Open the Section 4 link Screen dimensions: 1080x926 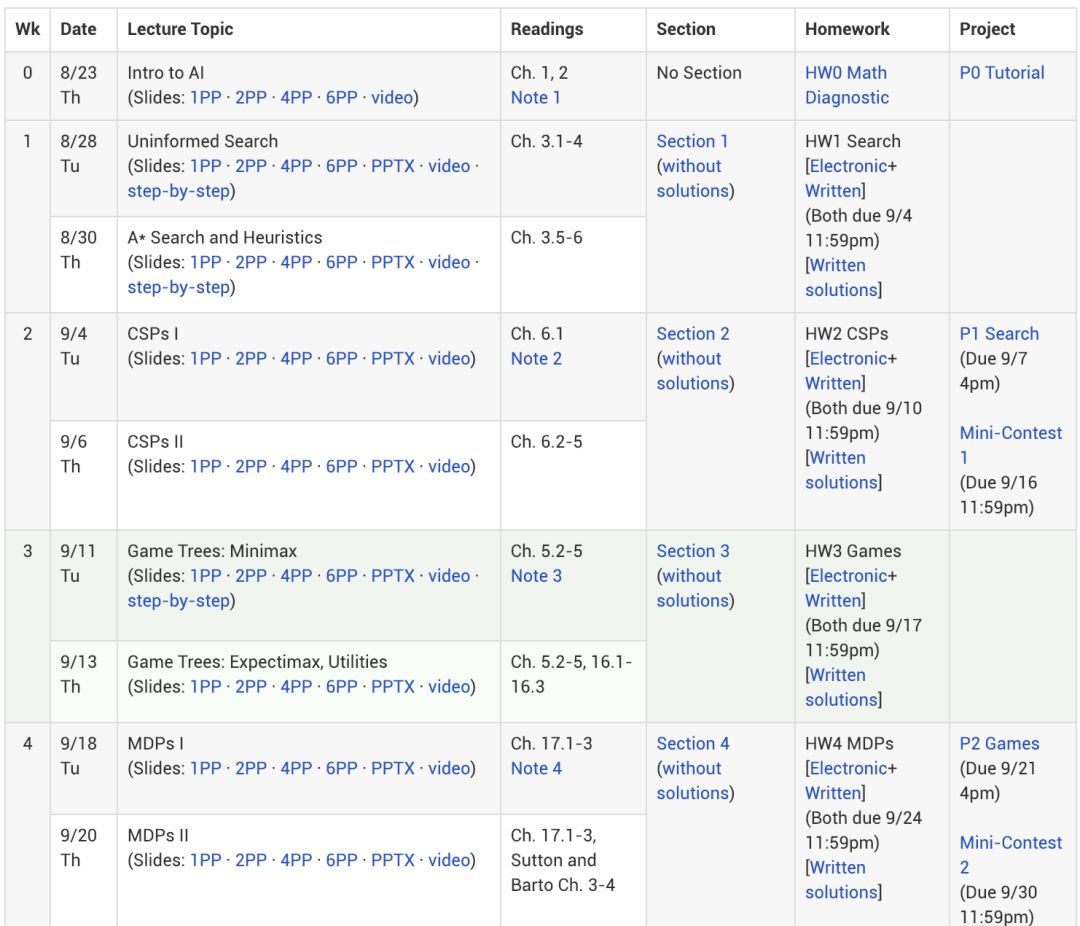(x=693, y=743)
